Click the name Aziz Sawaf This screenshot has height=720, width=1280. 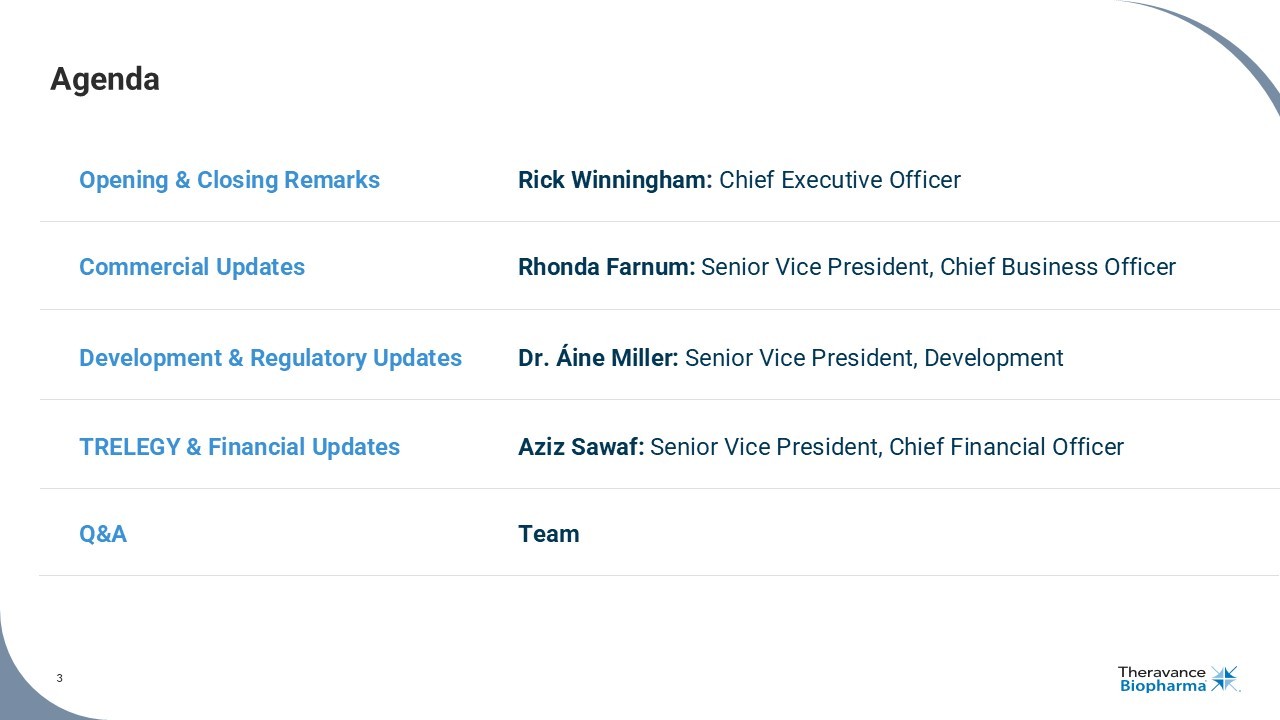click(580, 447)
